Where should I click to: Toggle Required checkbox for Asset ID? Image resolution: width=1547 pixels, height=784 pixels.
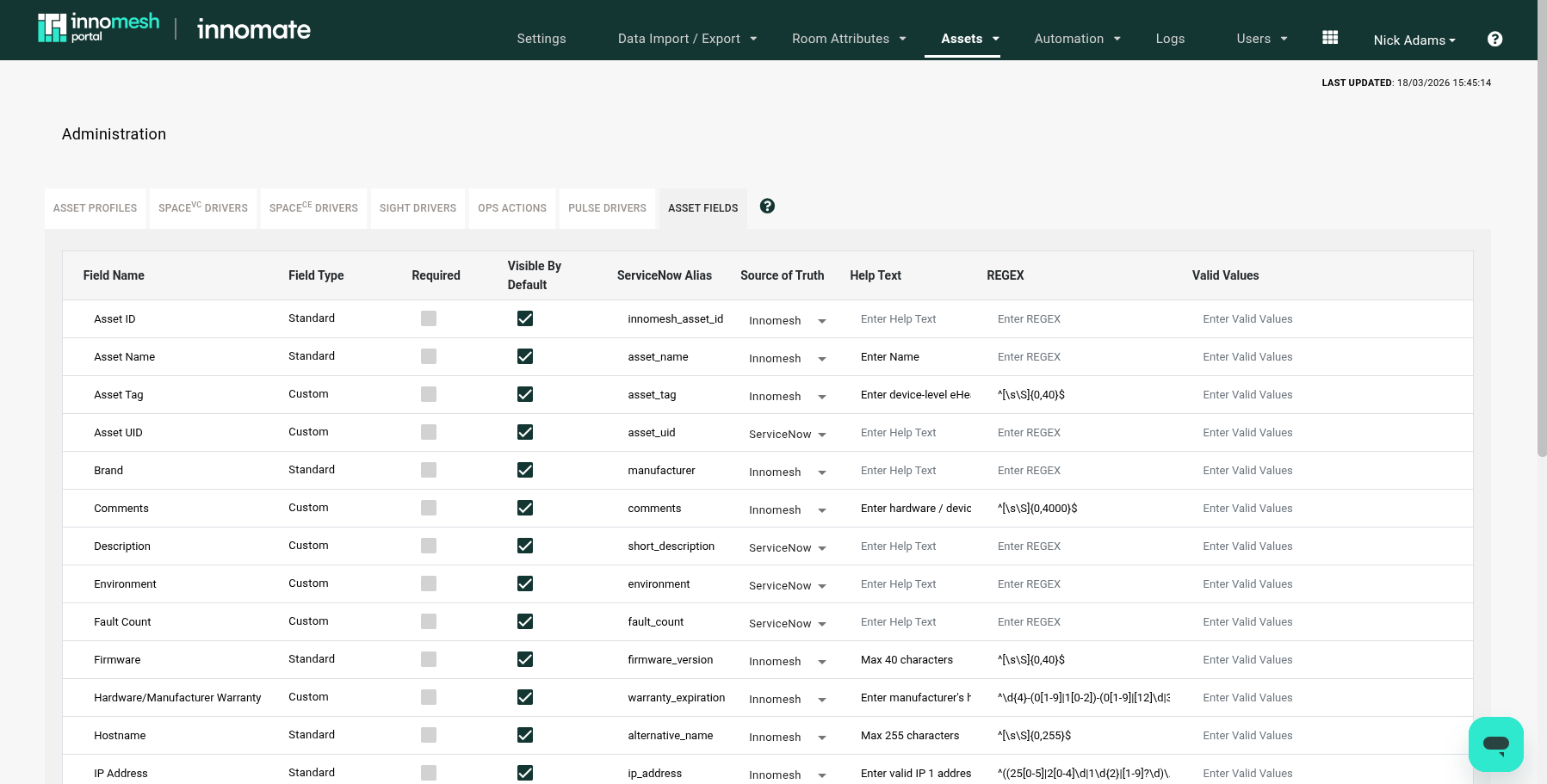coord(429,318)
